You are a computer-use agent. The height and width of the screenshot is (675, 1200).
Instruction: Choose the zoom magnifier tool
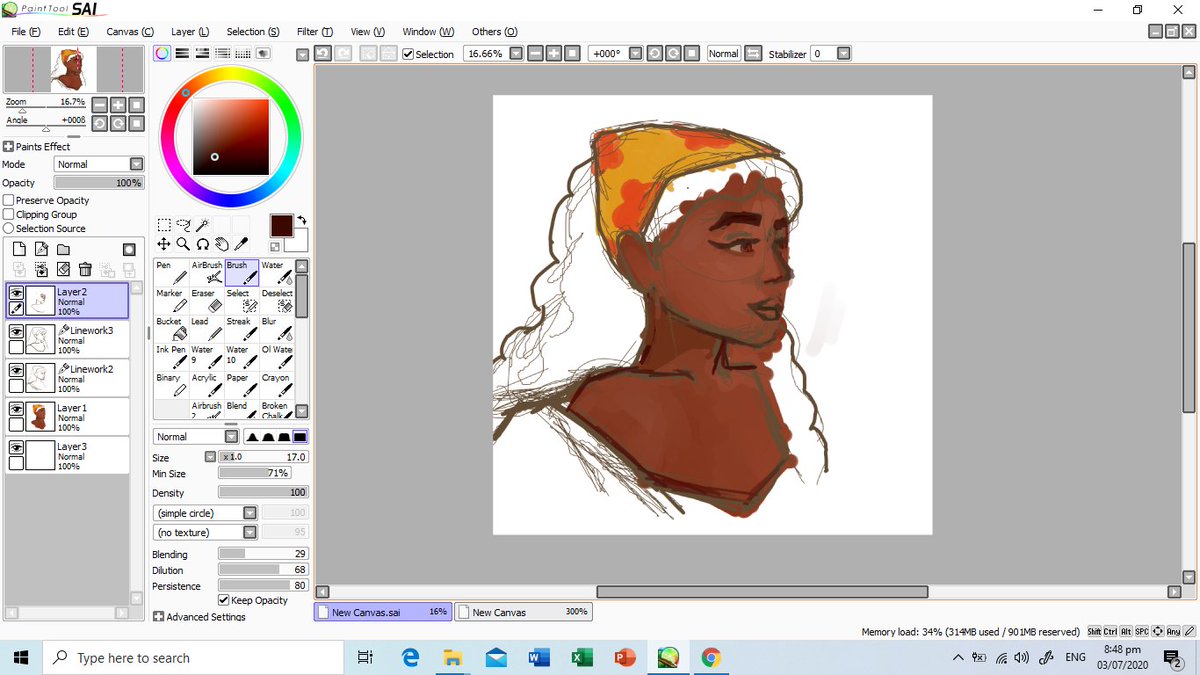183,243
